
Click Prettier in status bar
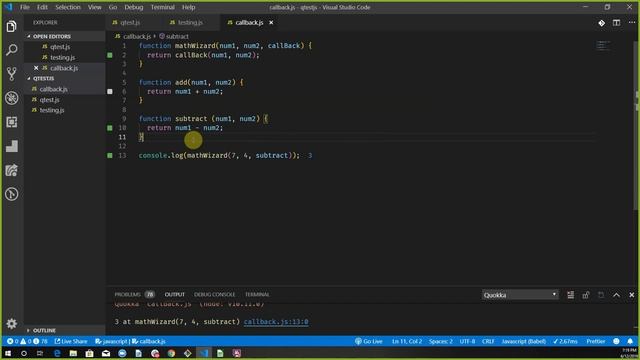(x=596, y=341)
